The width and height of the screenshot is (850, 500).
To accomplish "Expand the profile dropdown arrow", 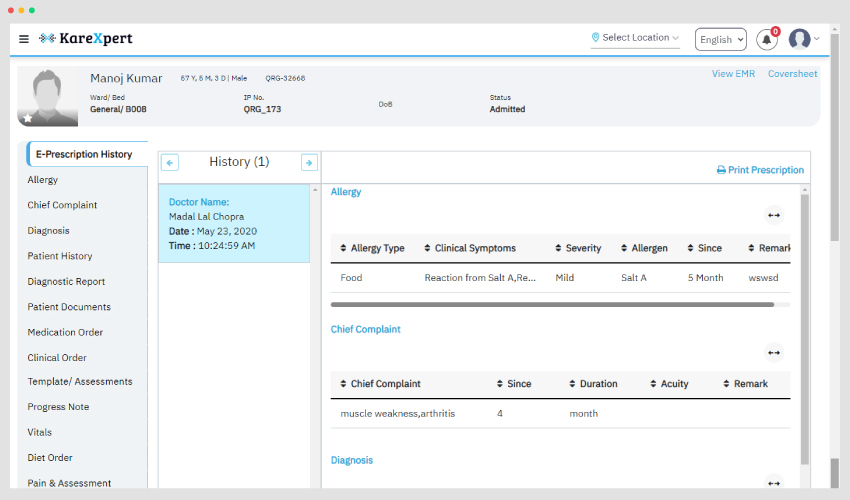I will coord(816,39).
